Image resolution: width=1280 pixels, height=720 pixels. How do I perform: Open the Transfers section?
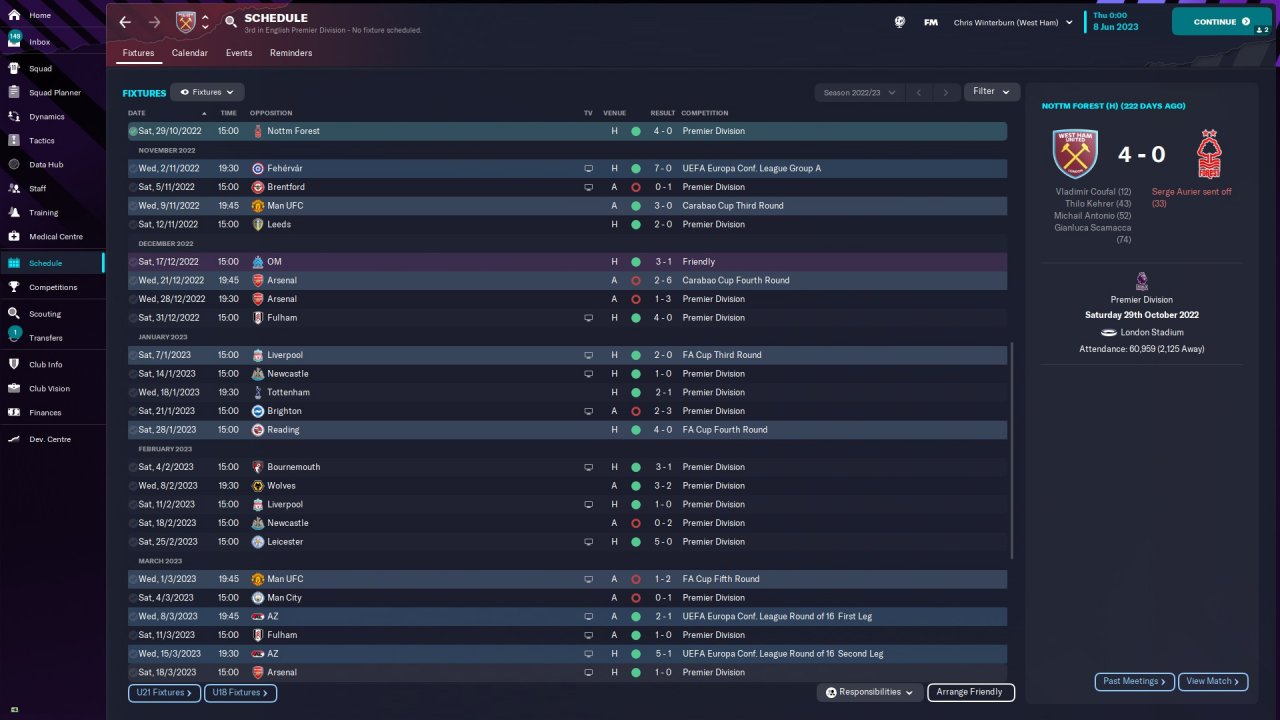coord(46,338)
